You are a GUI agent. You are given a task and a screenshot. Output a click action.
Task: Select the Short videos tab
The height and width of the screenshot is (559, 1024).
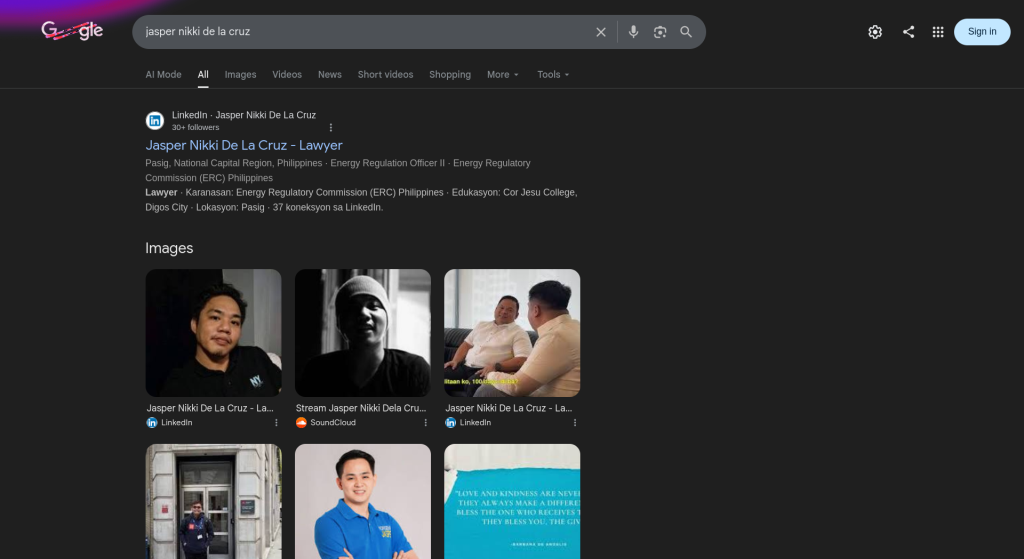tap(385, 75)
